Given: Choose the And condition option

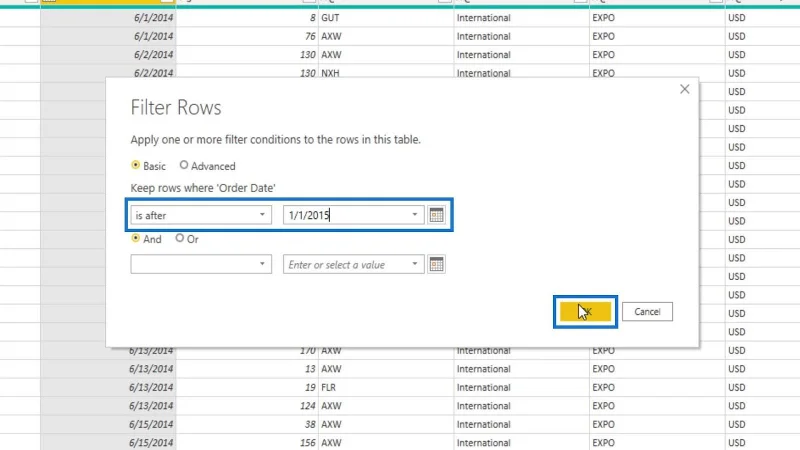Looking at the screenshot, I should (x=135, y=238).
